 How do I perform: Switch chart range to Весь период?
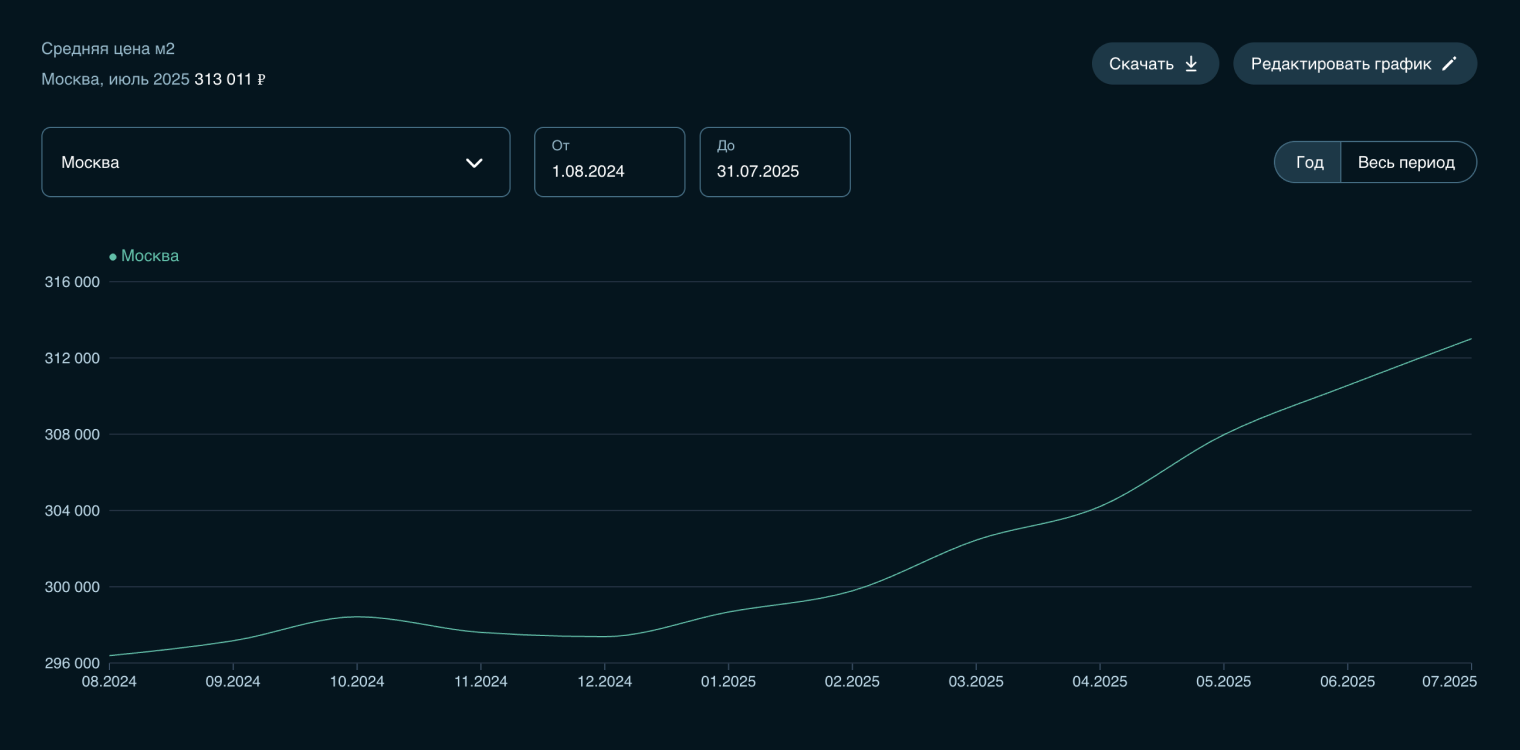tap(1406, 162)
